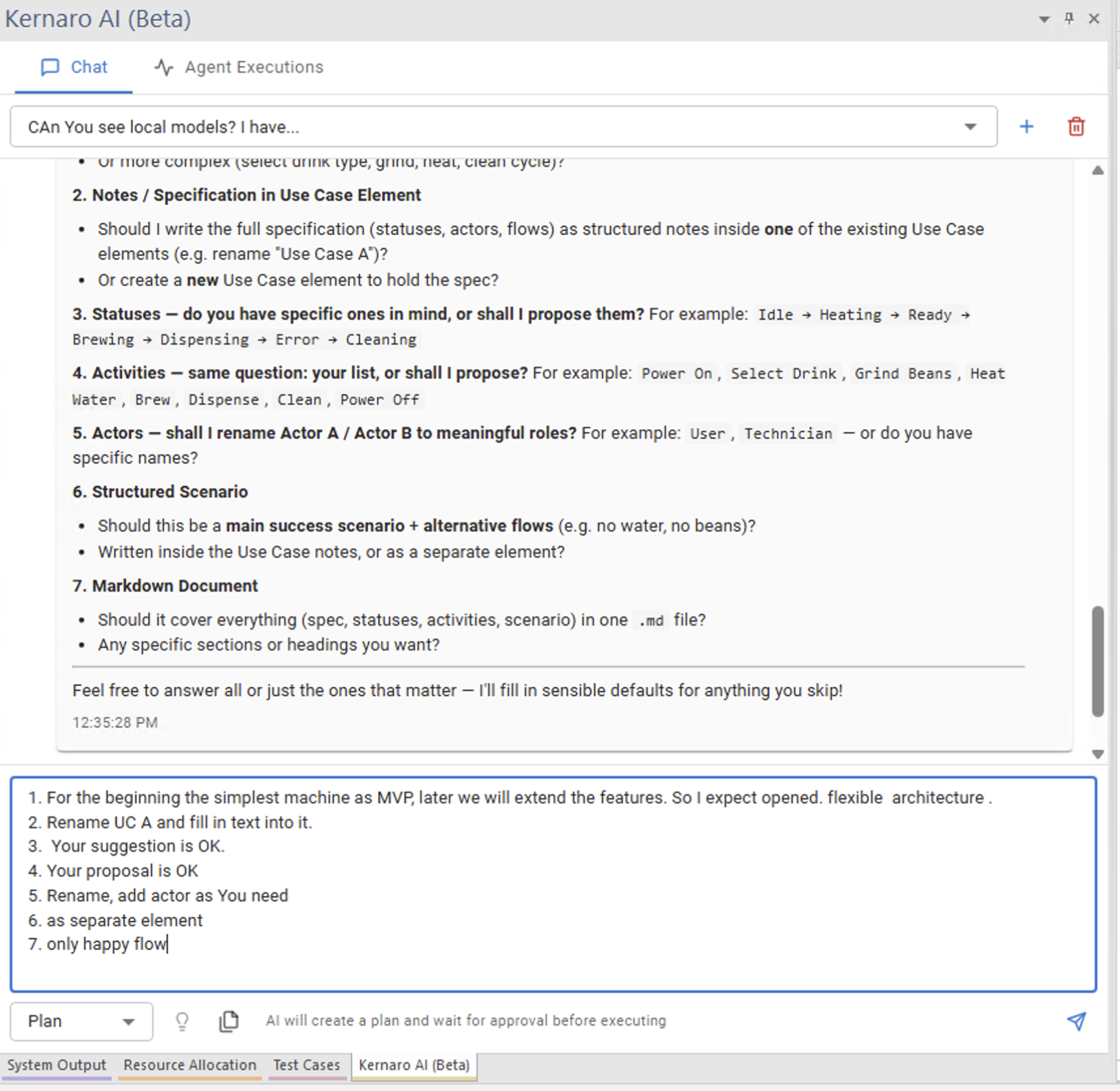Click the 'Dispense' activity code text

point(224,400)
